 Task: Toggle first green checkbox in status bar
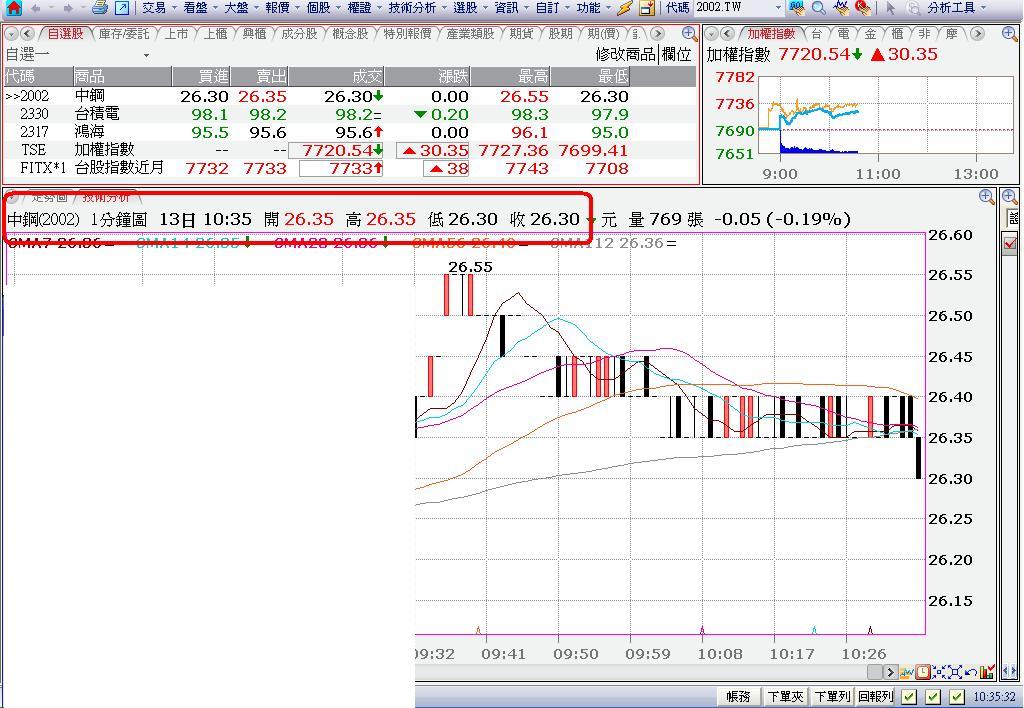pyautogui.click(x=908, y=696)
